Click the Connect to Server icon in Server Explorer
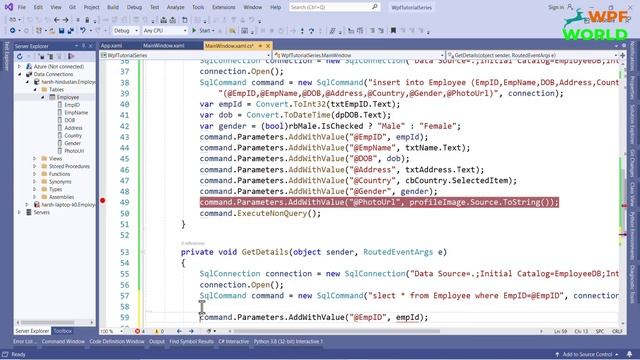Viewport: 640px width, 360px height. 50,56
